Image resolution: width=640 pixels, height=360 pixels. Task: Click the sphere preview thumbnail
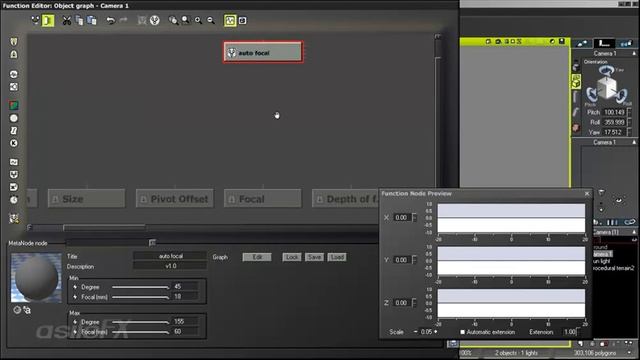coord(36,278)
